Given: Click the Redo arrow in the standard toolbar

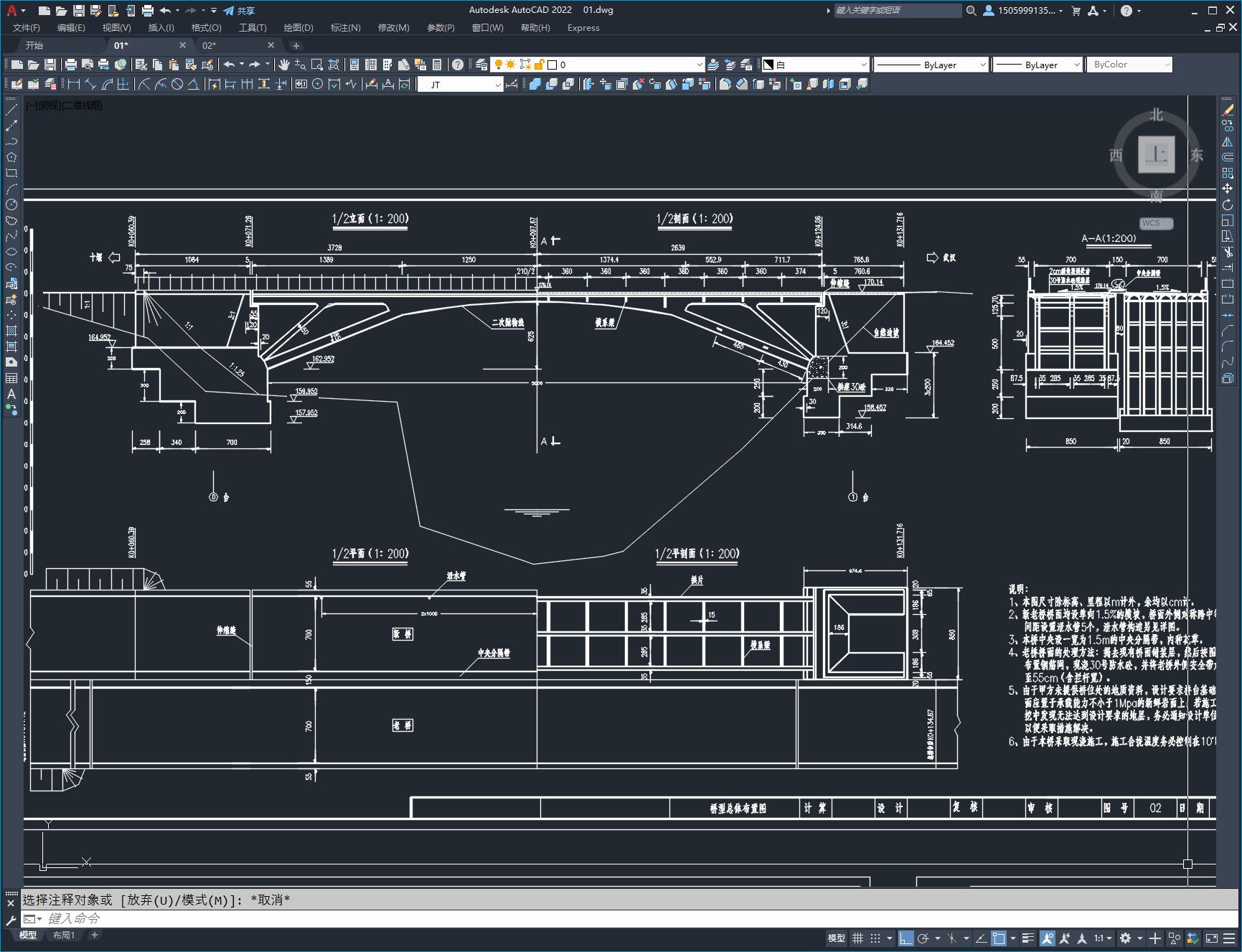Looking at the screenshot, I should [x=255, y=65].
